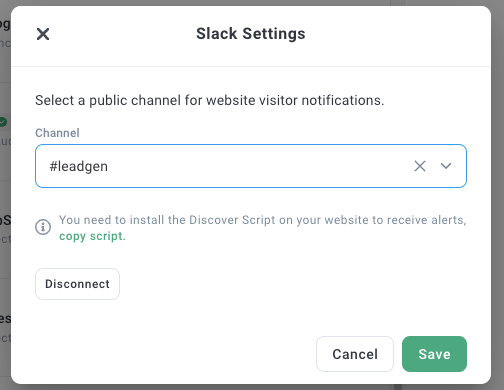Click the green checkmark badge behind the dialog
504x390 pixels.
click(x=3, y=122)
